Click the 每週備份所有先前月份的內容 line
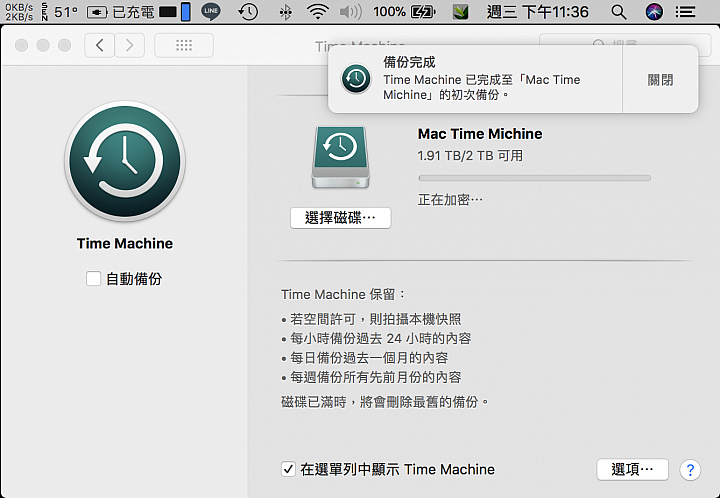 376,377
